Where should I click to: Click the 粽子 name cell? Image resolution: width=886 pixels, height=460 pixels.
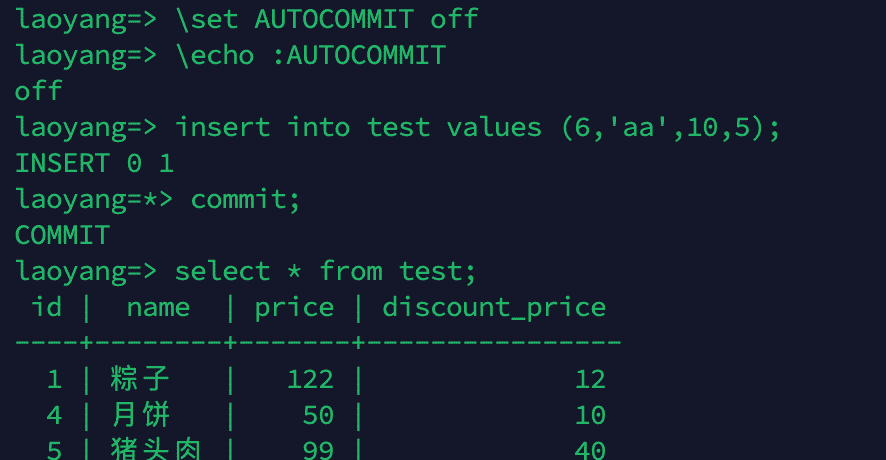[140, 379]
